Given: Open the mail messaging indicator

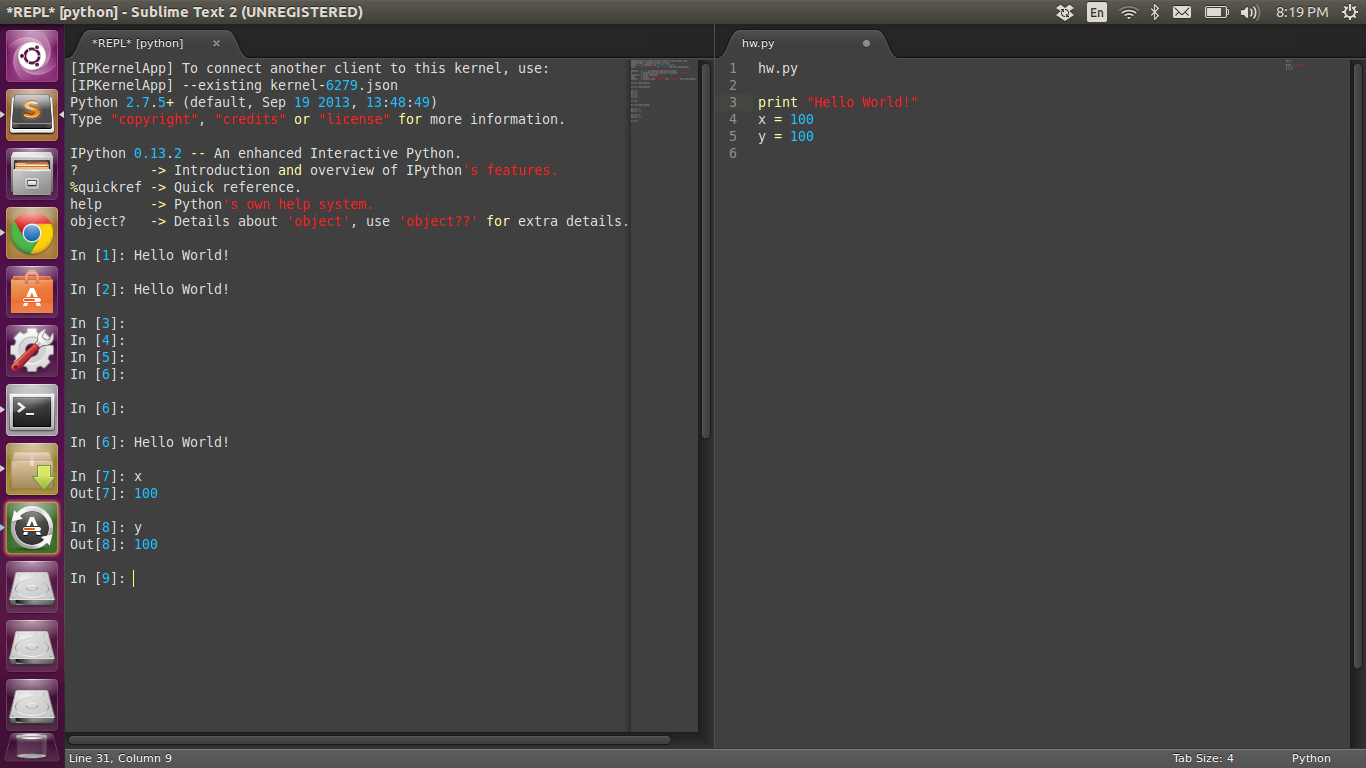Looking at the screenshot, I should coord(1182,12).
